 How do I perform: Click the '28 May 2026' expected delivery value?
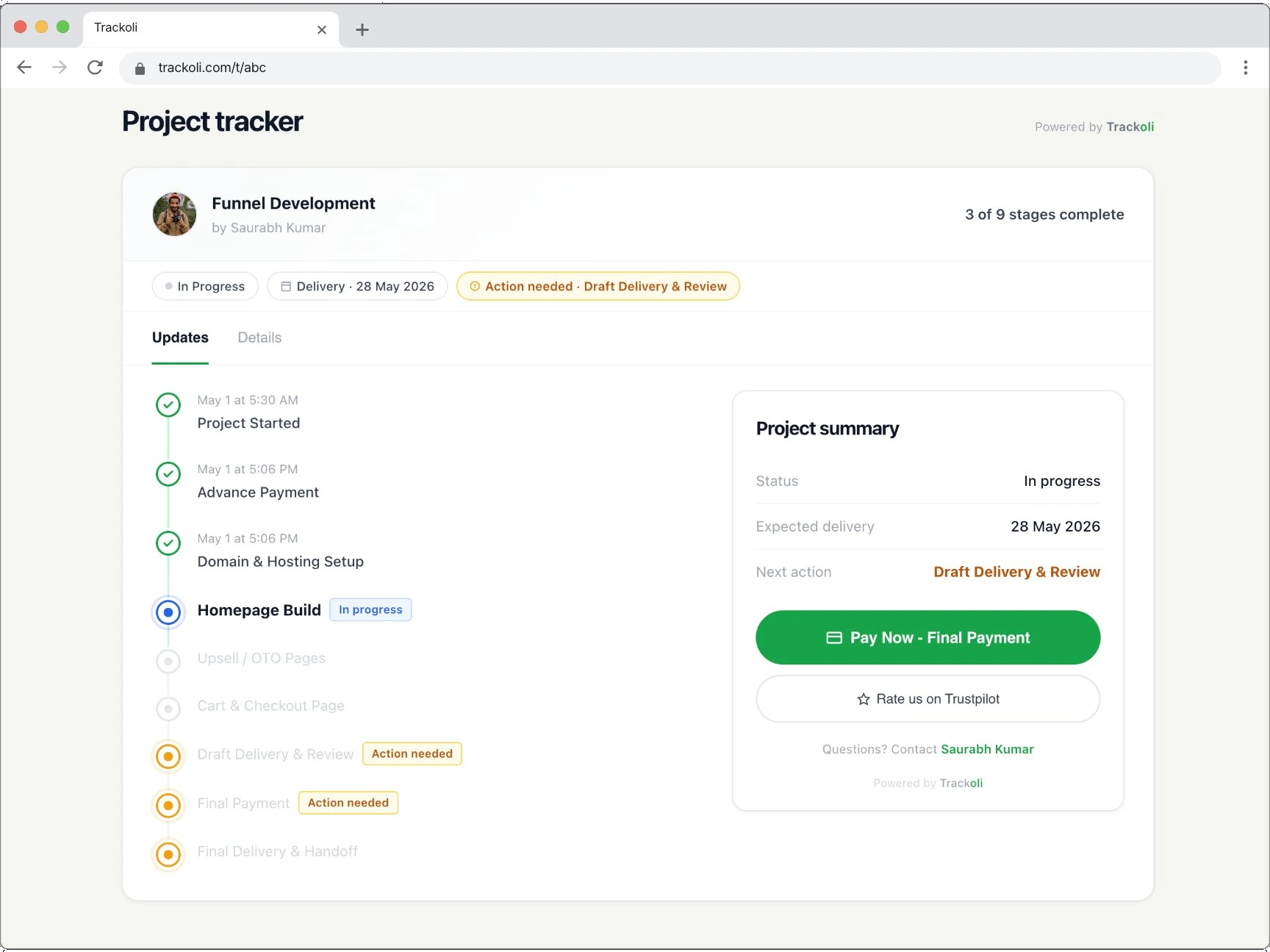[x=1055, y=526]
